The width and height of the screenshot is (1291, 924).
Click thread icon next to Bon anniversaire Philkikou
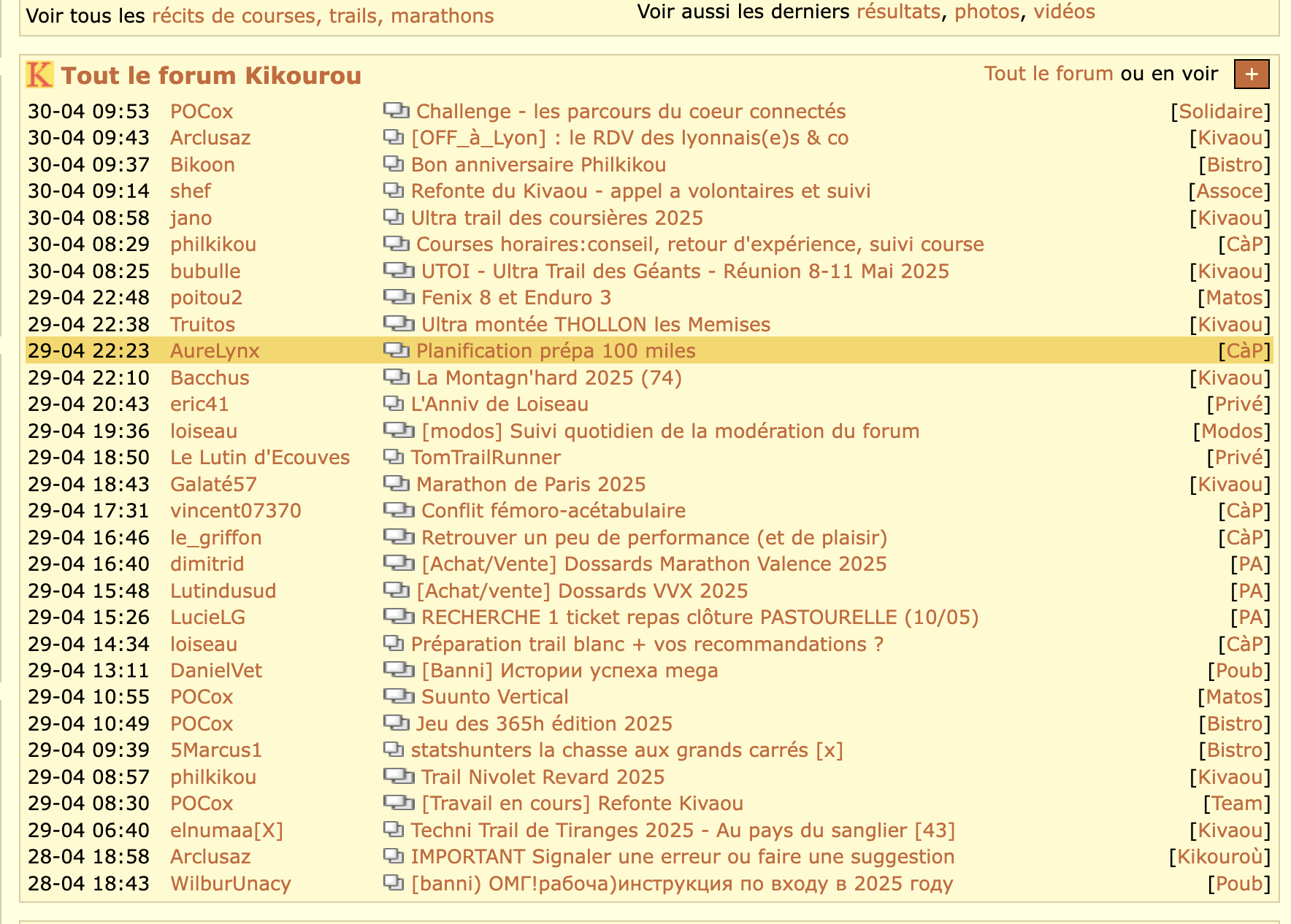[x=394, y=164]
